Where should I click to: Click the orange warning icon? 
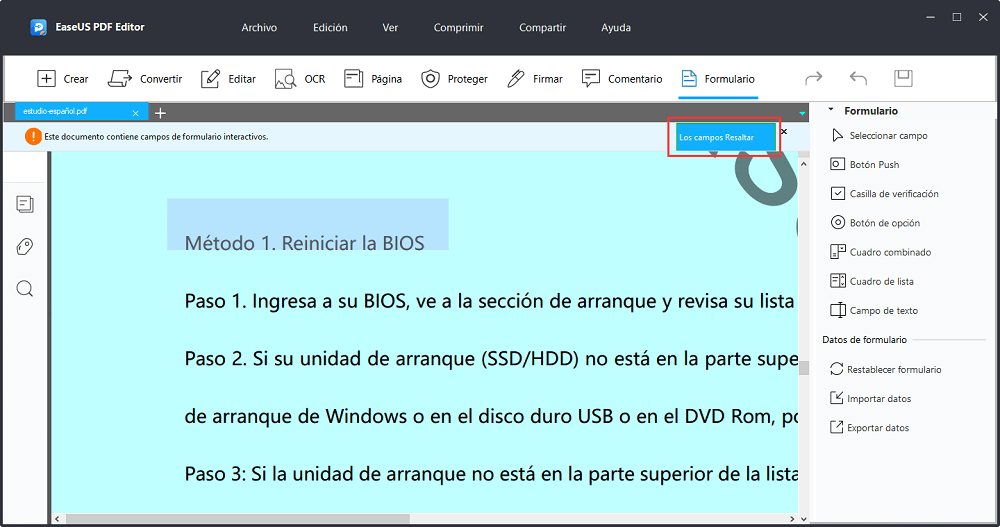[33, 137]
